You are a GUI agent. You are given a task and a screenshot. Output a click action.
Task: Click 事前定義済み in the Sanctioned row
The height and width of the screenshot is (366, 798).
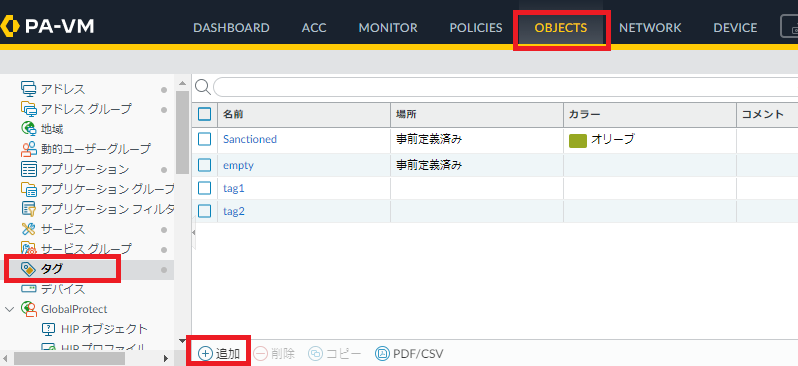[x=429, y=139]
